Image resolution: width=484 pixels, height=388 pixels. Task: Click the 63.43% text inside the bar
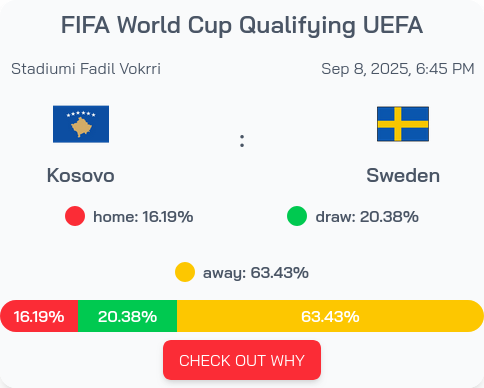point(330,316)
